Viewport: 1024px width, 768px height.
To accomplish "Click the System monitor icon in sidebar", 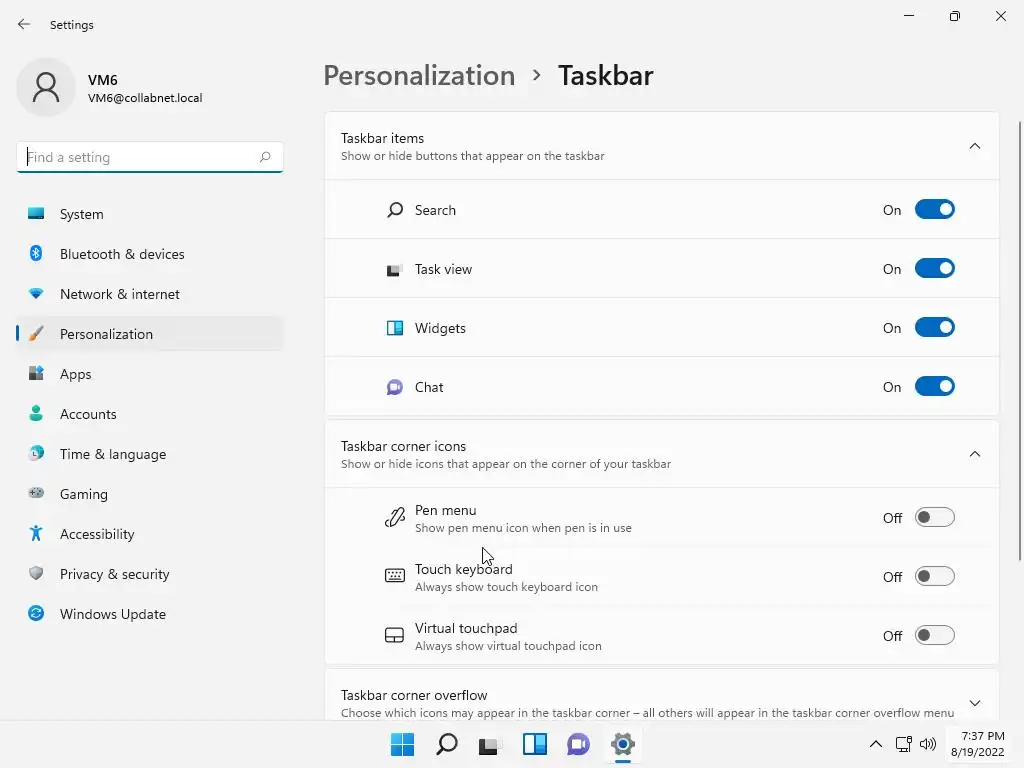I will tap(36, 214).
